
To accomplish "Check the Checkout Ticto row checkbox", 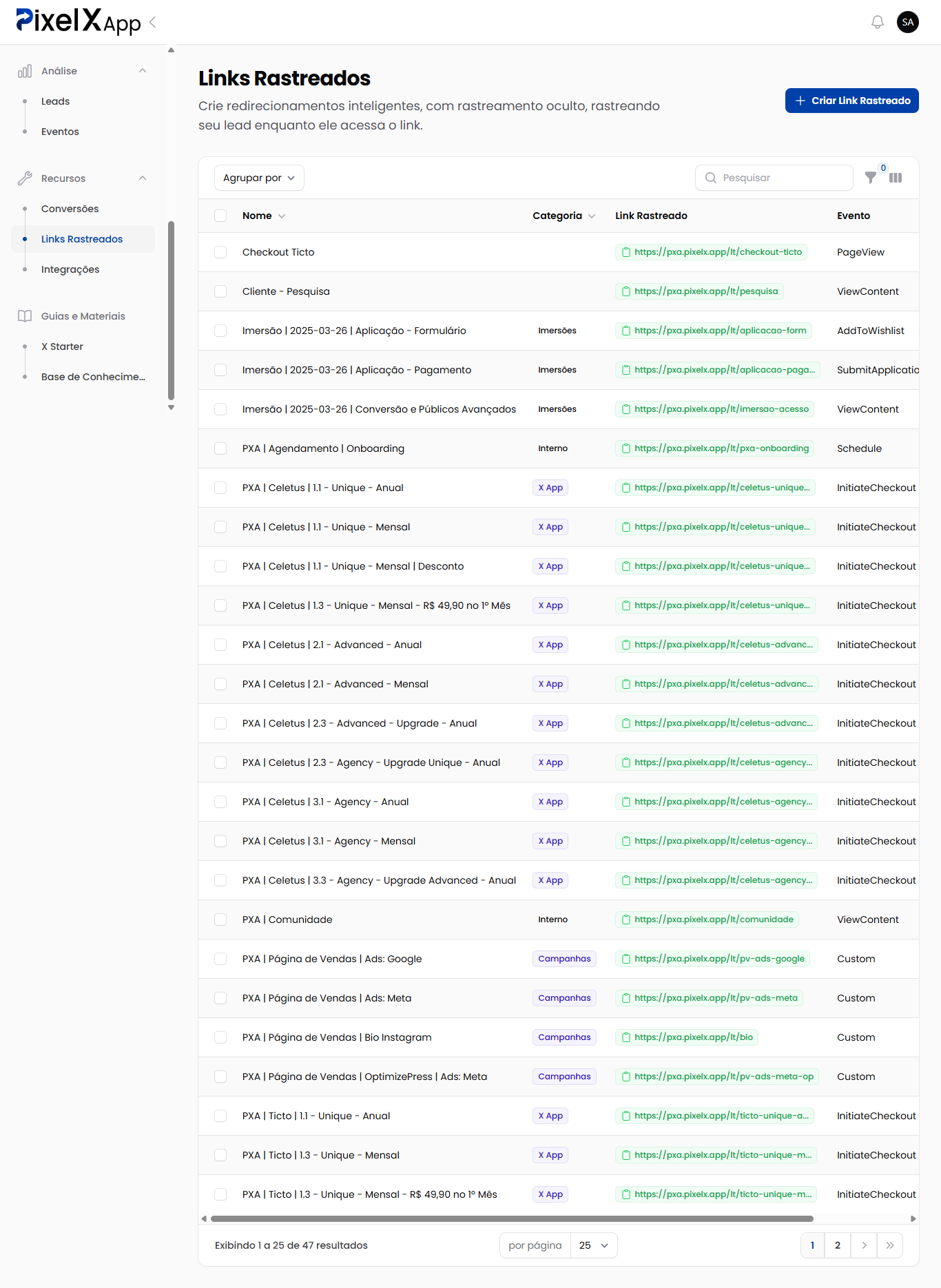I will (220, 252).
